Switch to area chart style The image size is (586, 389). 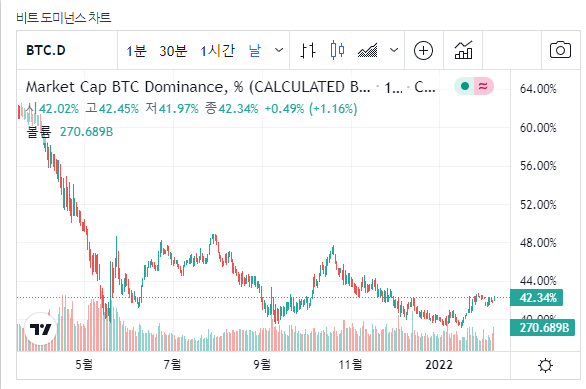point(367,50)
